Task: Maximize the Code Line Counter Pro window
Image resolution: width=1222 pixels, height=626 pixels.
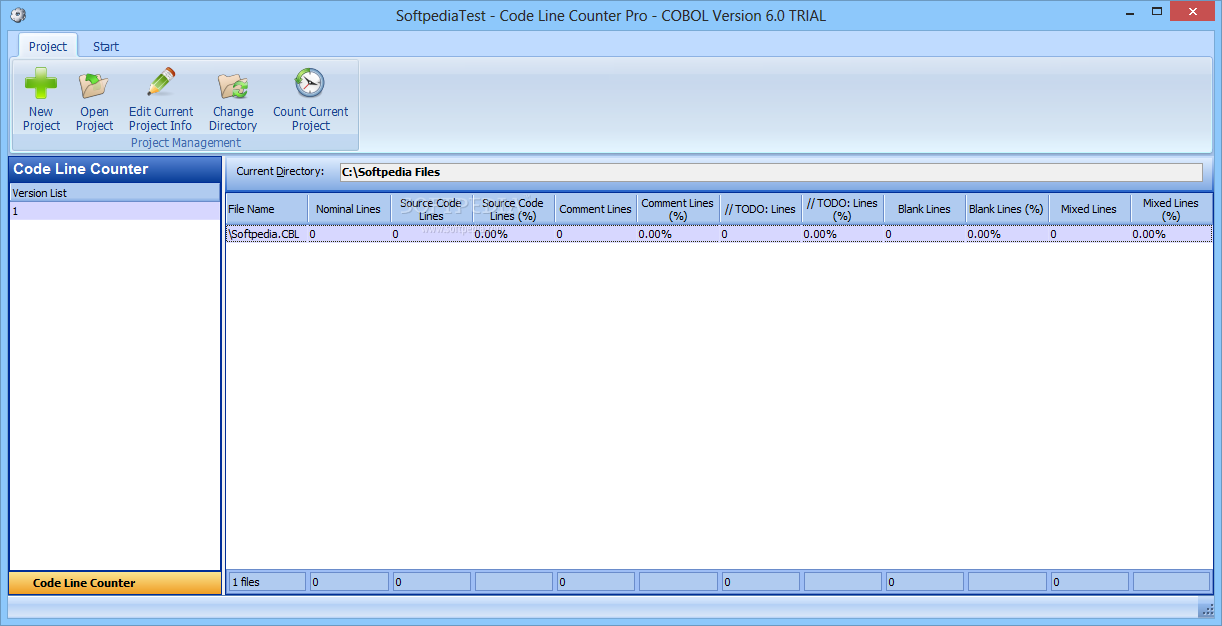Action: coord(1156,11)
